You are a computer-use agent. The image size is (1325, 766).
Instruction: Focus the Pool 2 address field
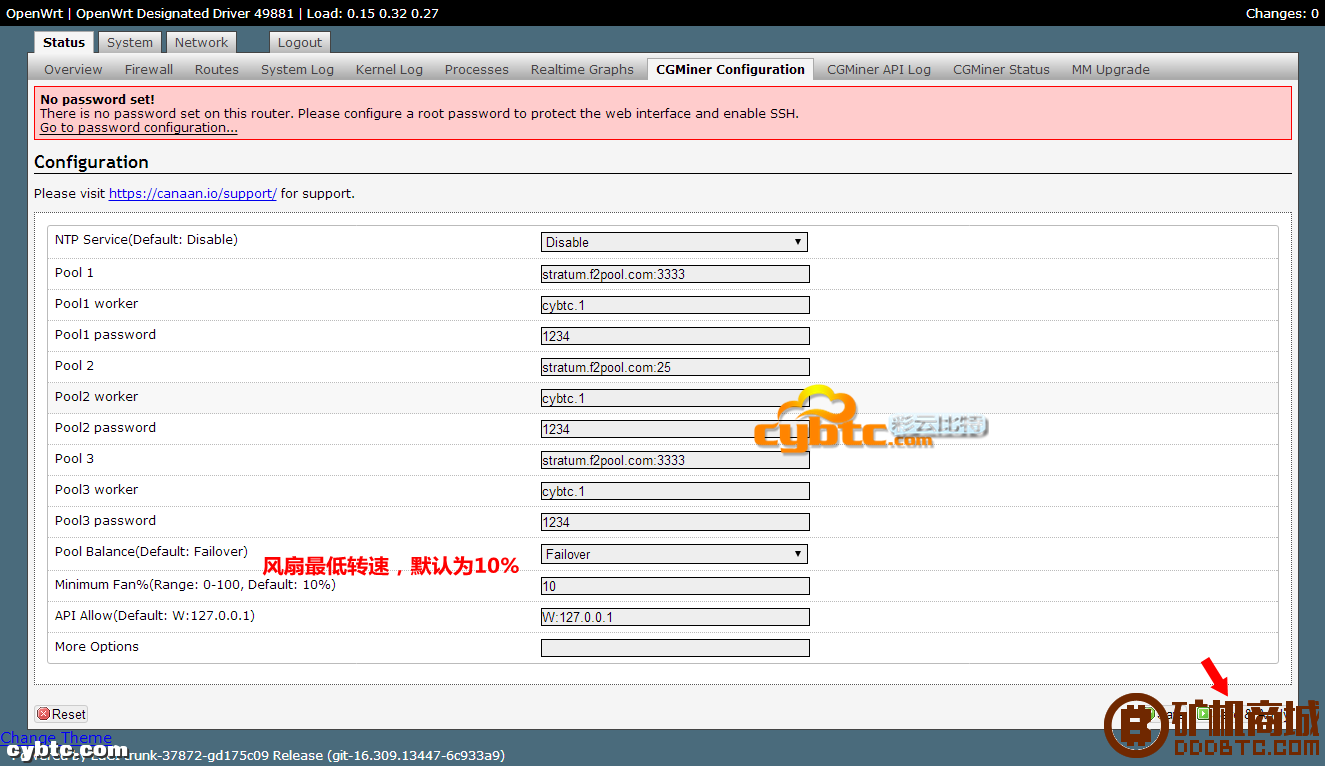(675, 367)
